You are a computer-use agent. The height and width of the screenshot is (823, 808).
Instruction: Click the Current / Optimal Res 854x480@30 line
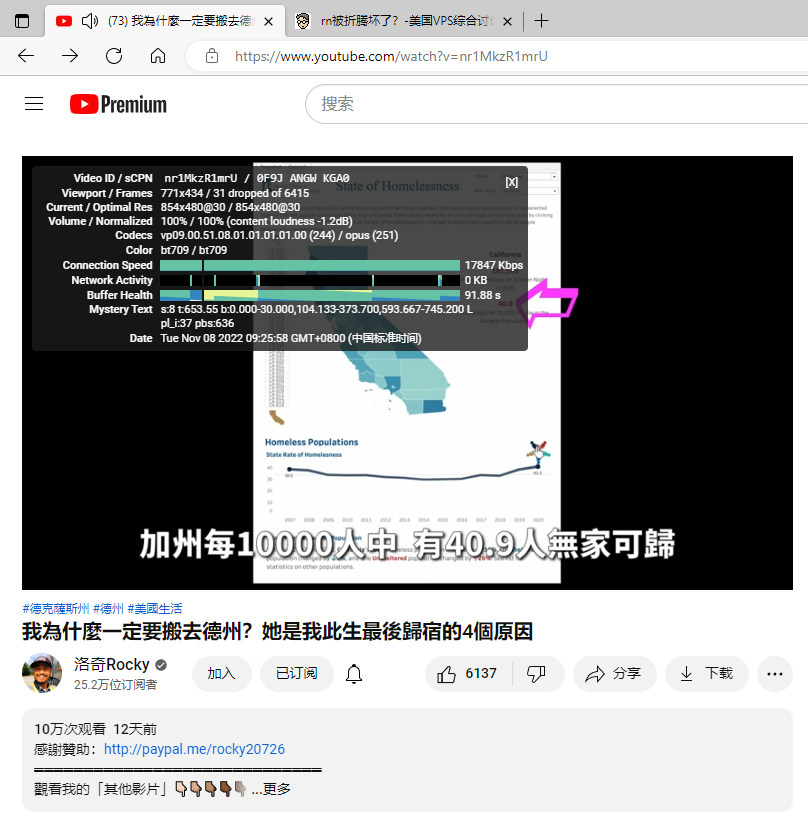(230, 207)
